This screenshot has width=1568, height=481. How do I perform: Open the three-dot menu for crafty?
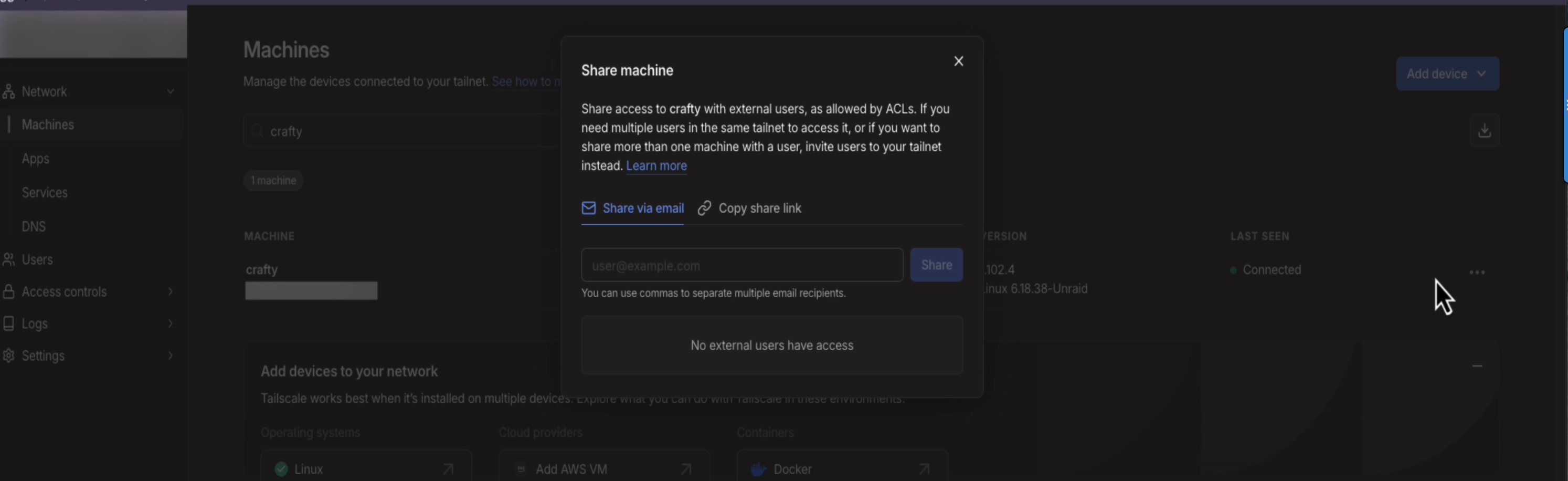pos(1477,272)
